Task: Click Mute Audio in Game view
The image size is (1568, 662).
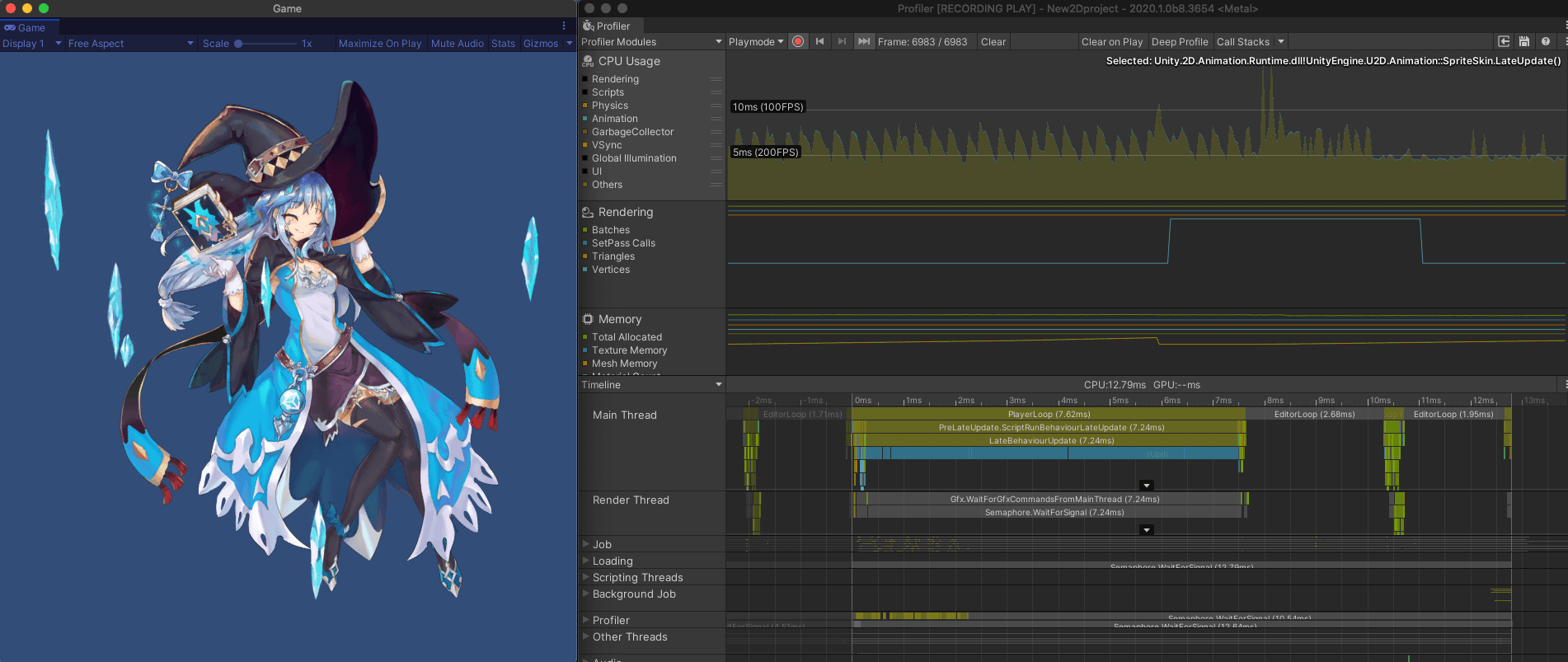Action: pos(458,44)
